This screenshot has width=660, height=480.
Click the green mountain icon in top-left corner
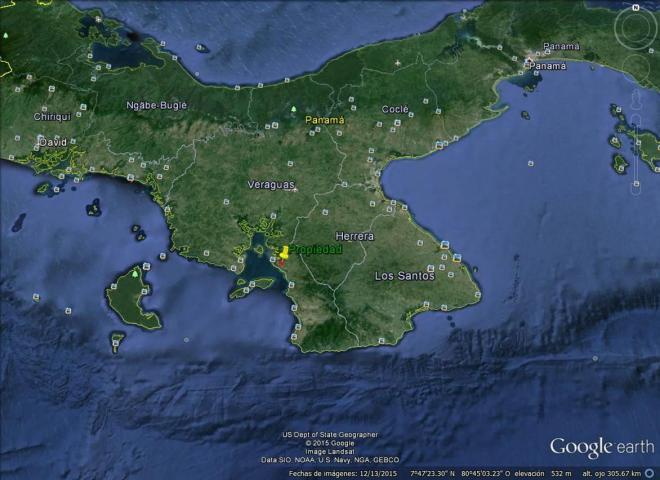(x=8, y=36)
